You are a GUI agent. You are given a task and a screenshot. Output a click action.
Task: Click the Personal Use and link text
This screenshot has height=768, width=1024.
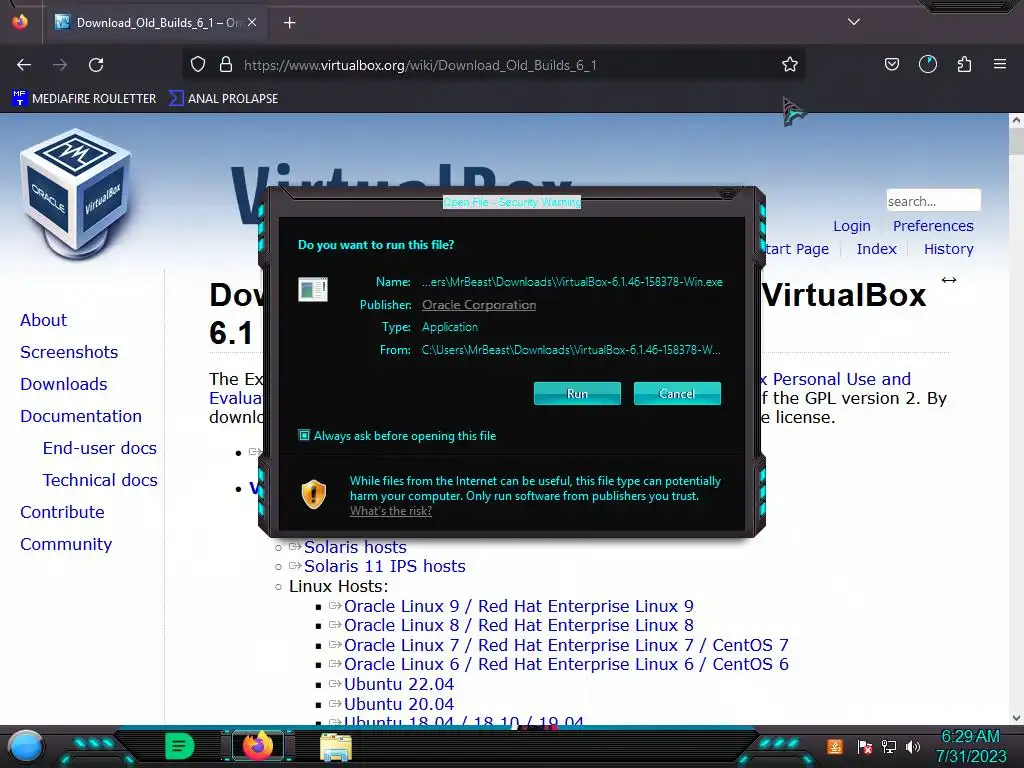(x=841, y=379)
